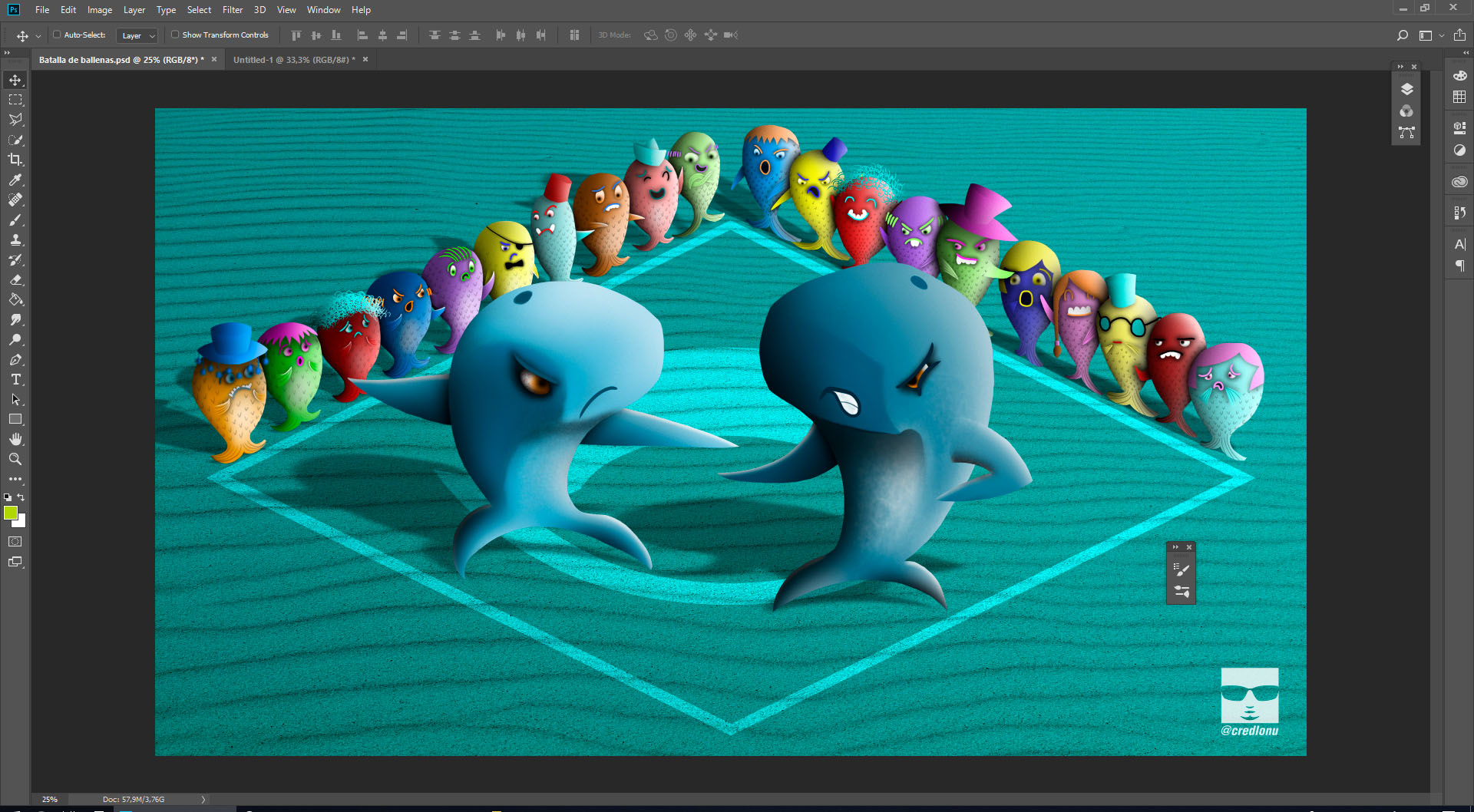Viewport: 1474px width, 812px height.
Task: Activate the Eraser tool
Action: tap(15, 279)
